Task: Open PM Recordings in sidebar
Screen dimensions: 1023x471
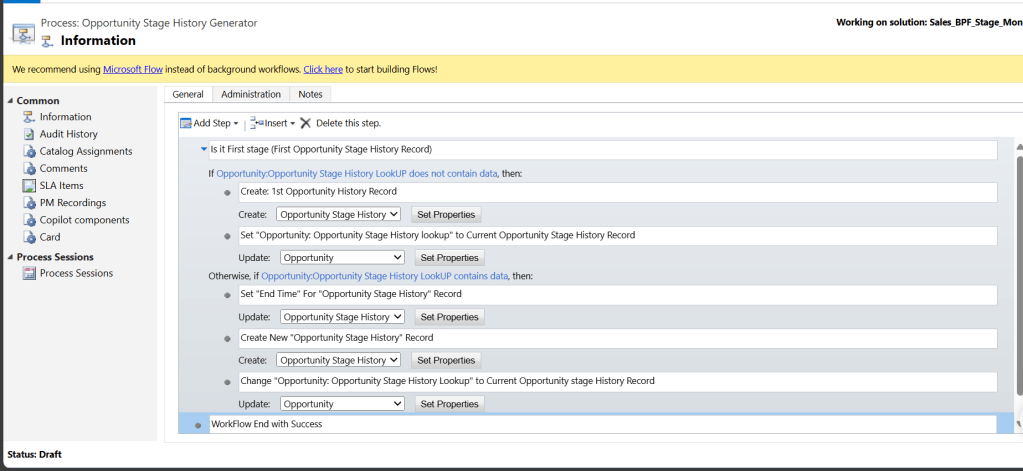Action: [x=72, y=203]
